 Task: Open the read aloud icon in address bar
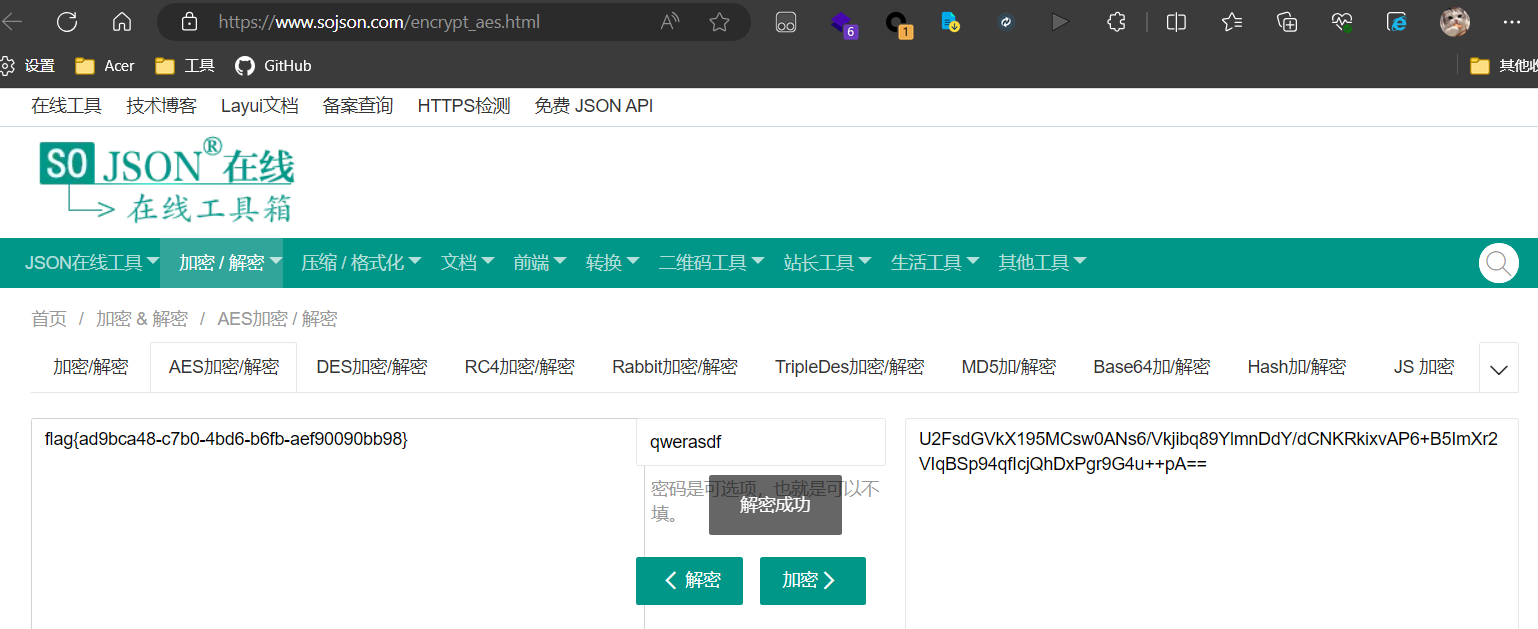pos(671,21)
